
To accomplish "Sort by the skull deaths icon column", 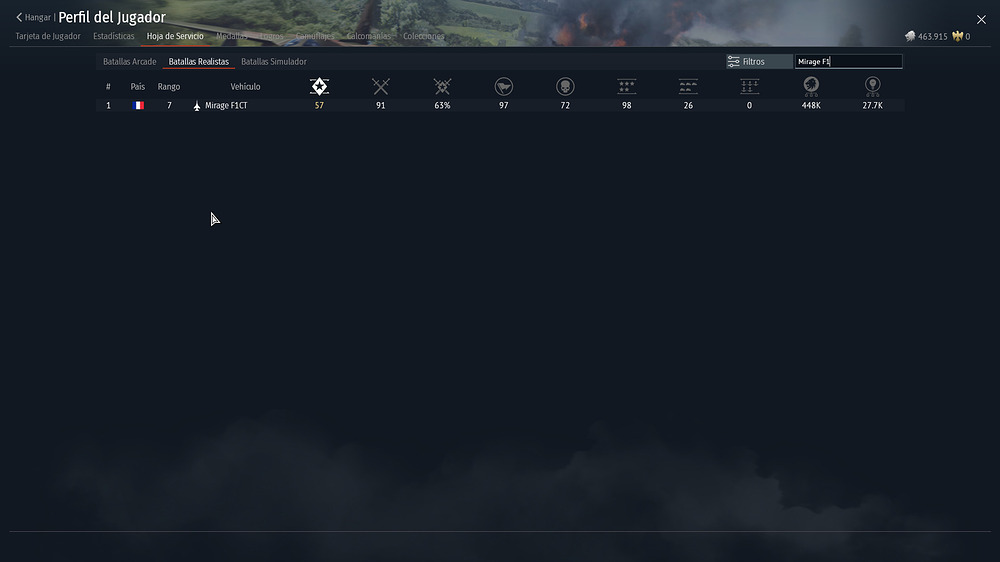I will [565, 86].
